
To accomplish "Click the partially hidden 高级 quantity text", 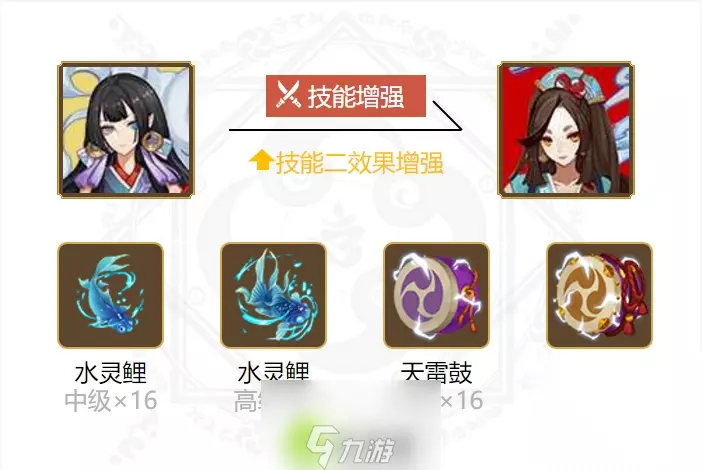I will (x=248, y=401).
